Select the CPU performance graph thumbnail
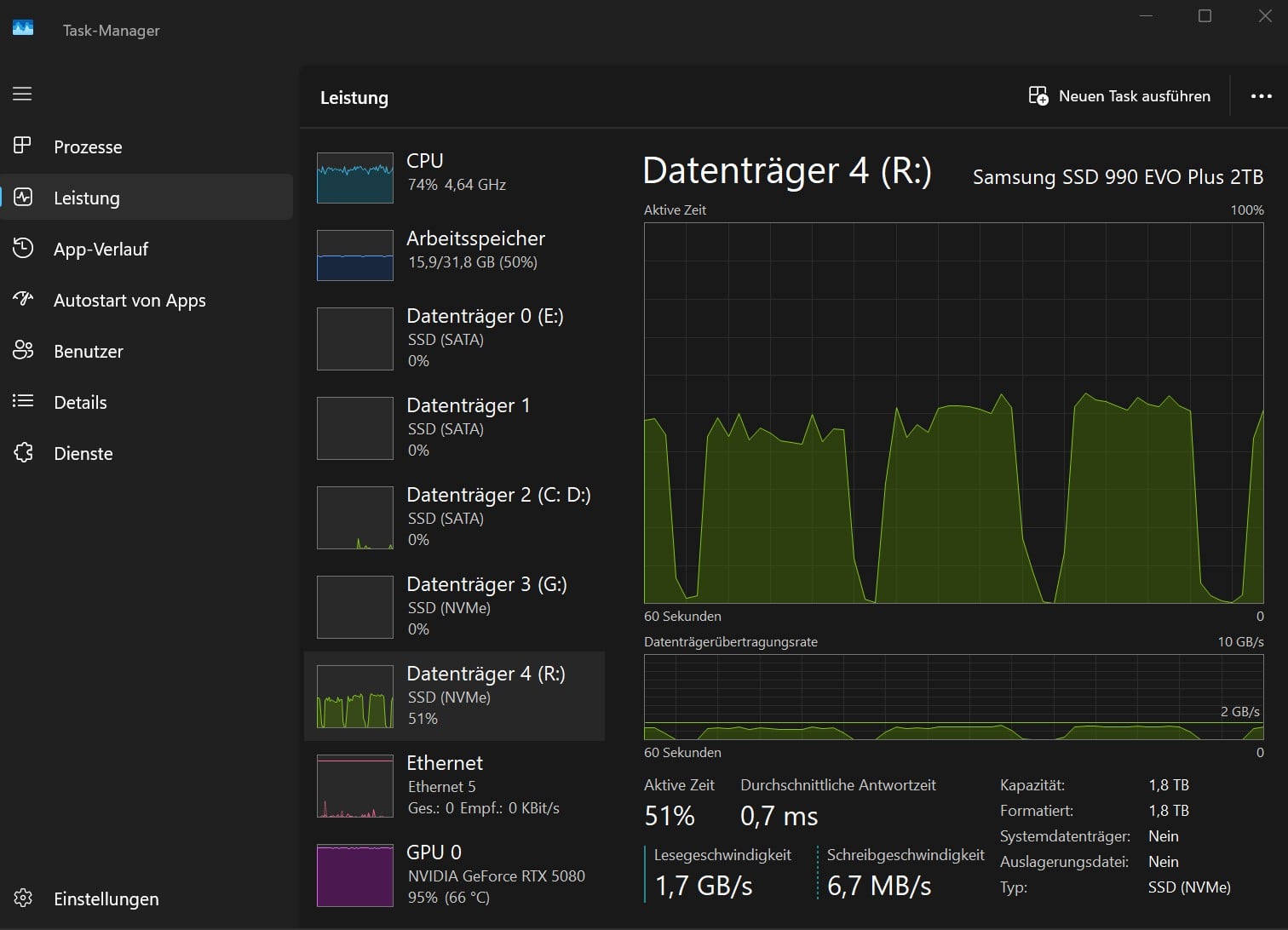 point(355,177)
